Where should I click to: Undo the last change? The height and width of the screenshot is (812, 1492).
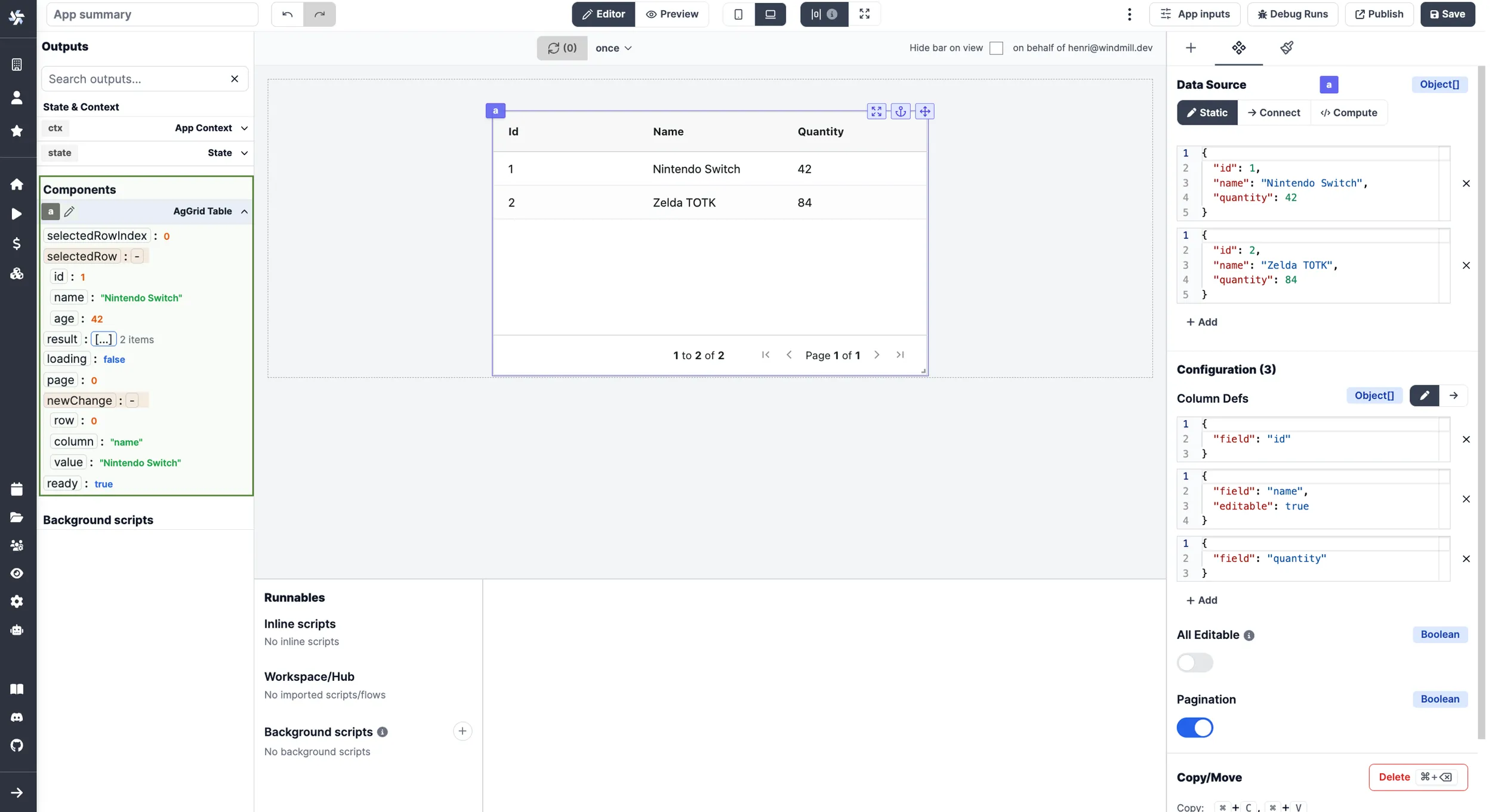click(286, 14)
